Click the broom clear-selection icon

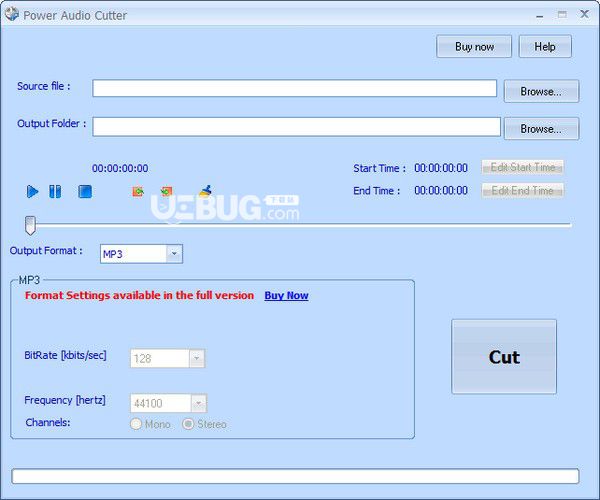point(205,191)
